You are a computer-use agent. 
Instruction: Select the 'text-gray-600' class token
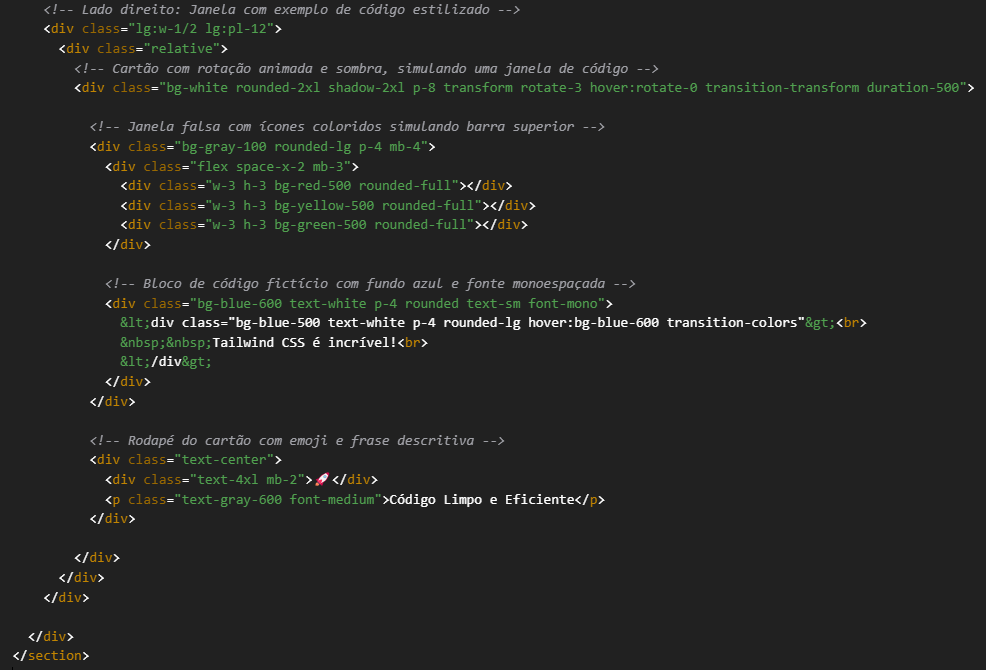pos(231,500)
